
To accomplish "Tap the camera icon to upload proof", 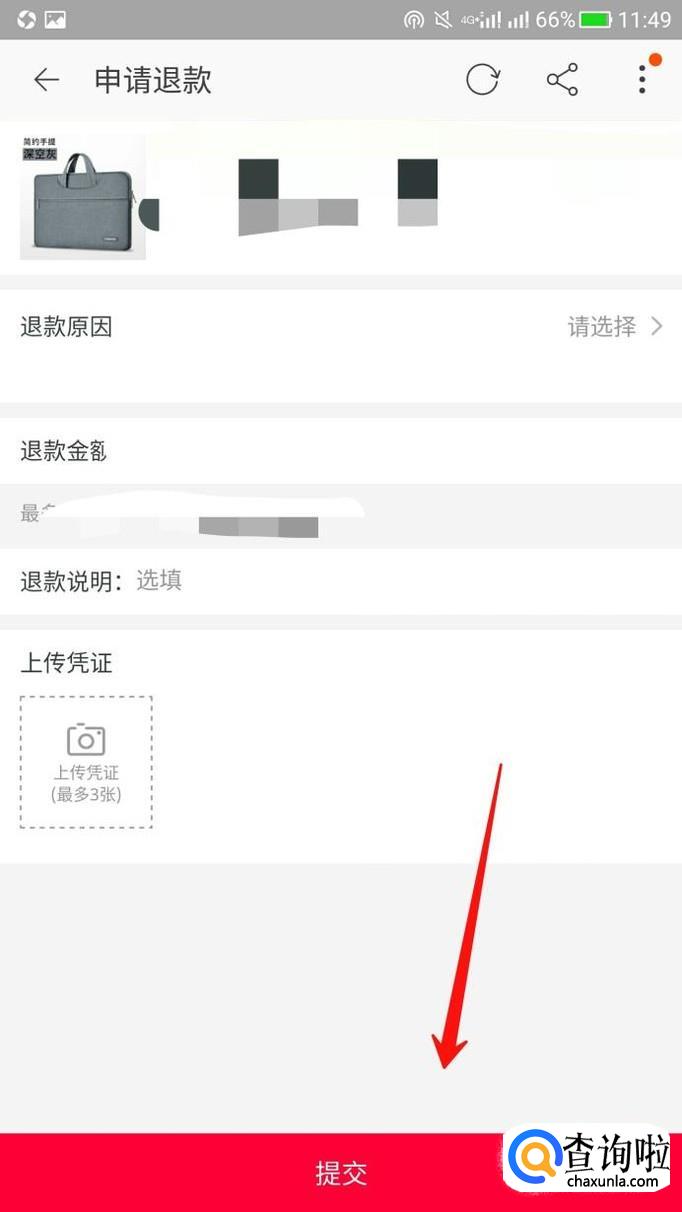I will [x=86, y=739].
